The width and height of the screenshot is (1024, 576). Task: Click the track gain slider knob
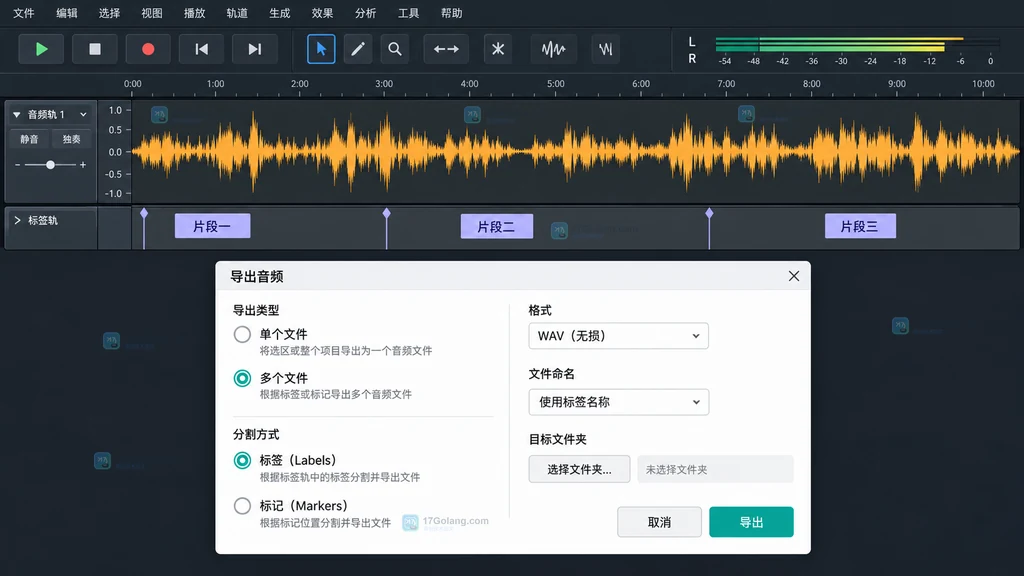(50, 165)
